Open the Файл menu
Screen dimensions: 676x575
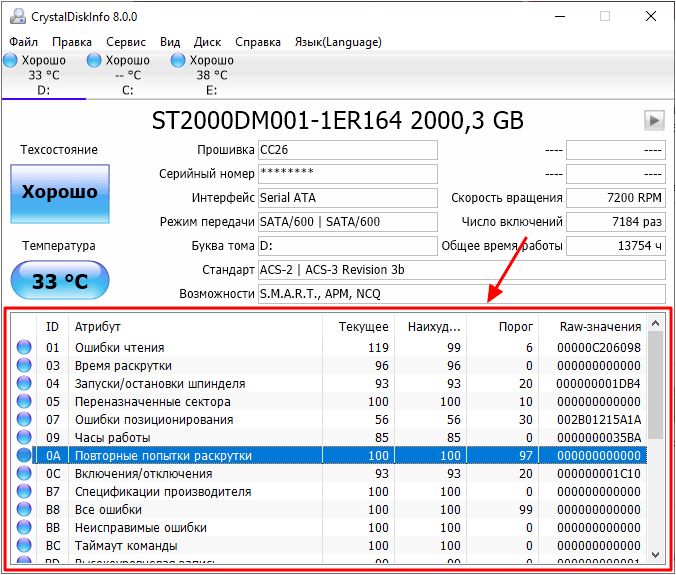click(x=24, y=42)
